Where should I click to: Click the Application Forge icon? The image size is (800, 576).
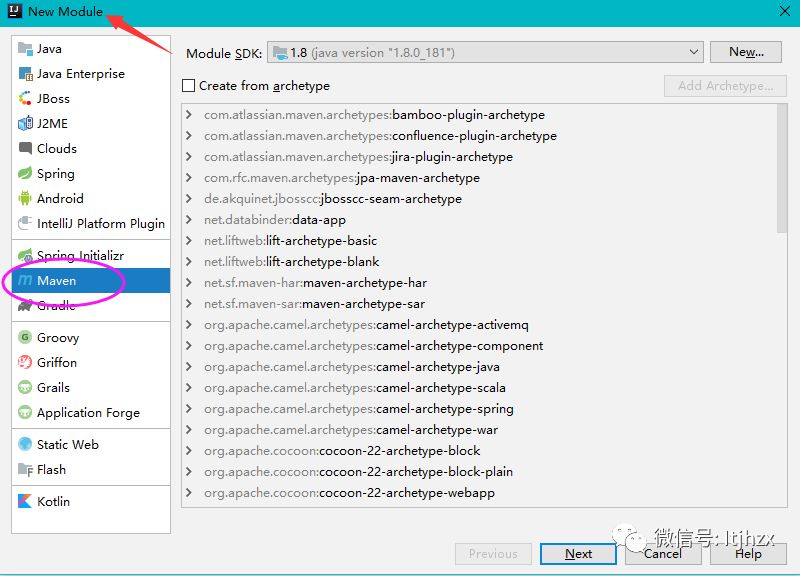coord(25,412)
